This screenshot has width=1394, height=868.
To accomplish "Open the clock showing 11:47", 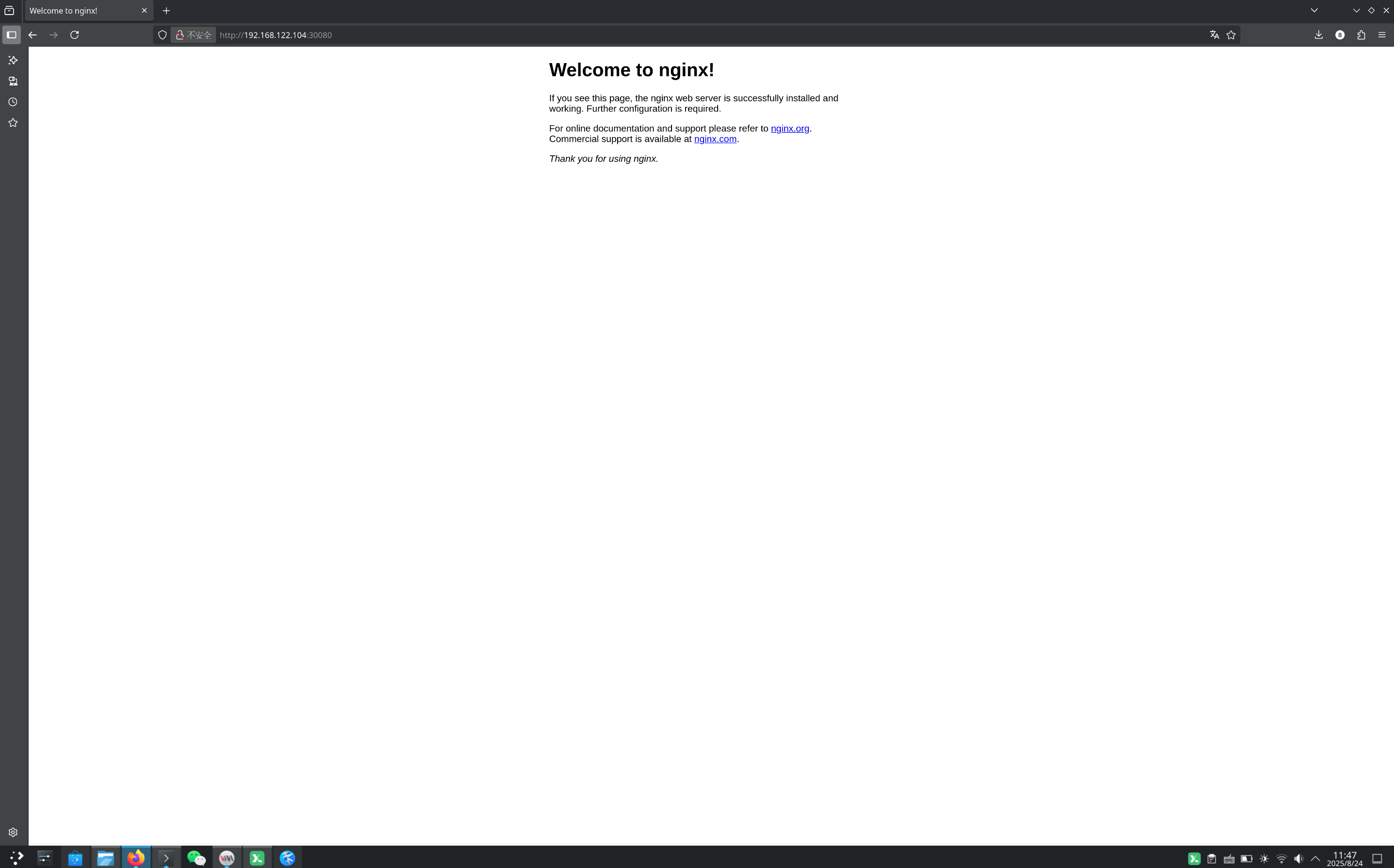I will (x=1344, y=859).
